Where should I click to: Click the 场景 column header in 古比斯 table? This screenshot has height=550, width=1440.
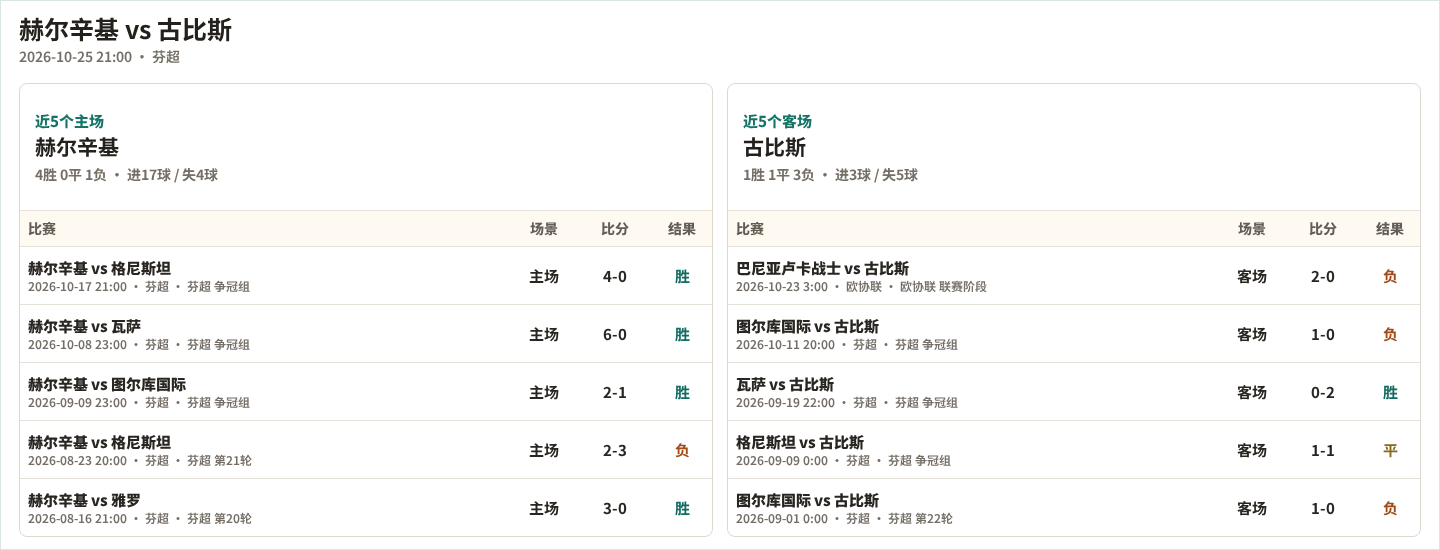(x=1252, y=229)
